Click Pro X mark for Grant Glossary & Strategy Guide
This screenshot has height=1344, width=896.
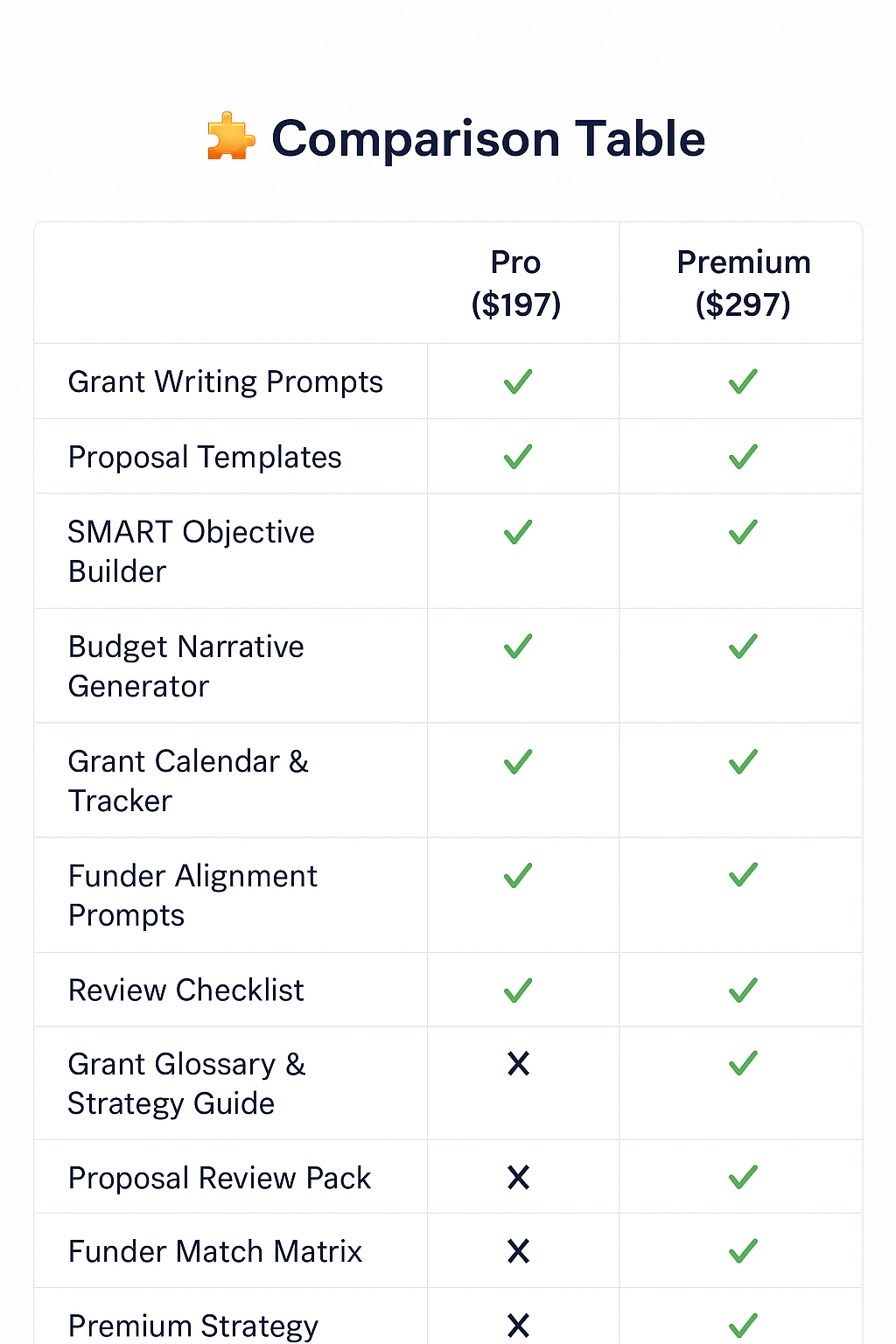518,1064
